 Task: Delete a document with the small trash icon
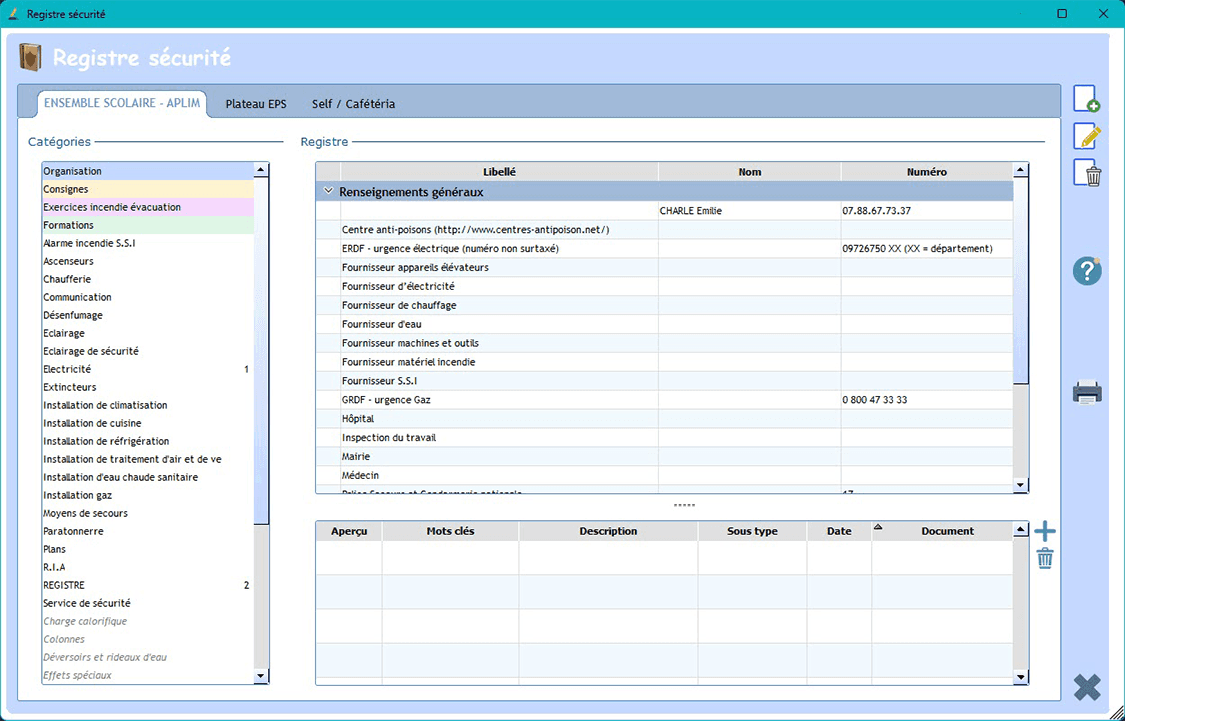(1045, 559)
